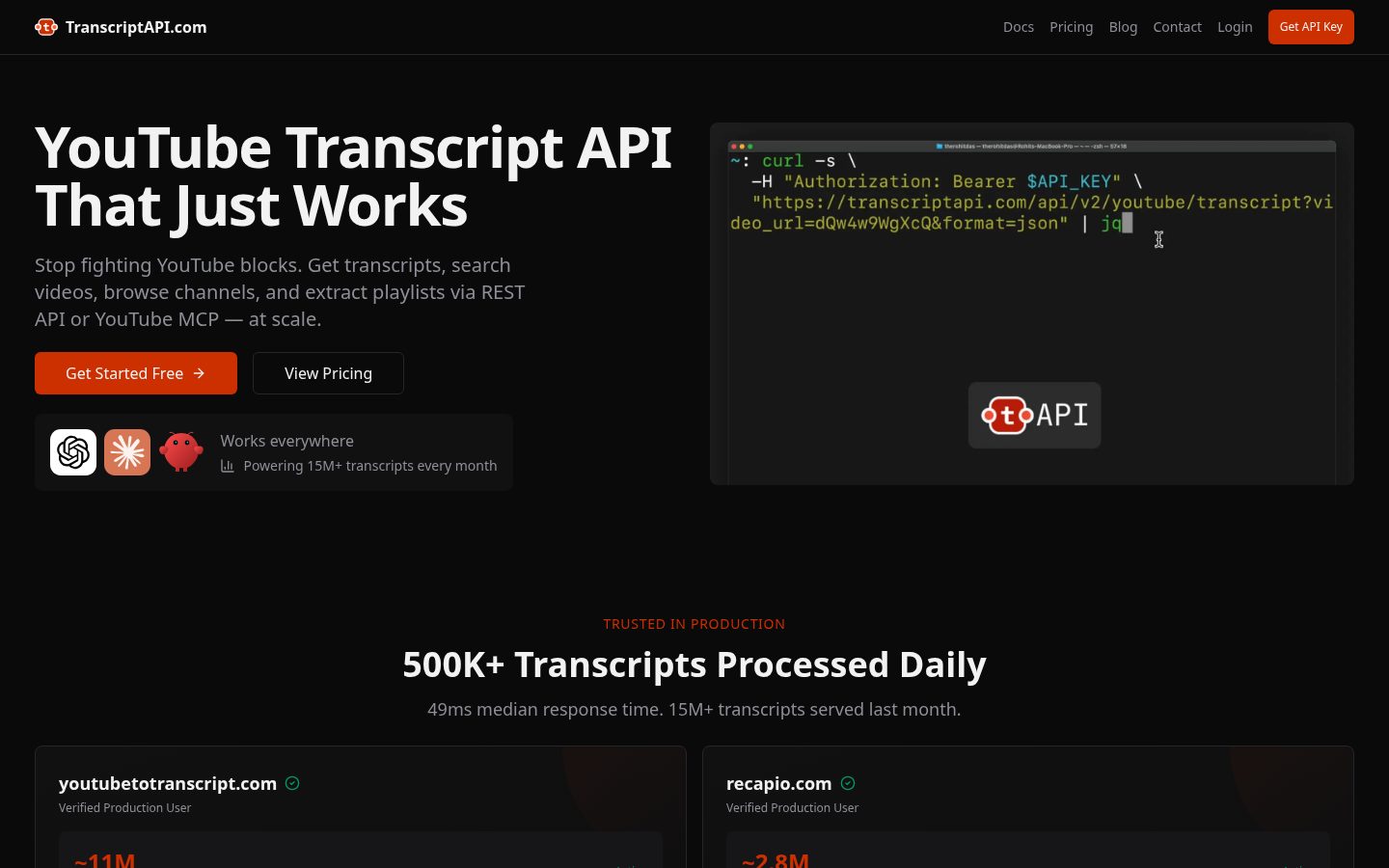The height and width of the screenshot is (868, 1389).
Task: Click the 'TRUSTED IN PRODUCTION' label
Action: point(694,624)
